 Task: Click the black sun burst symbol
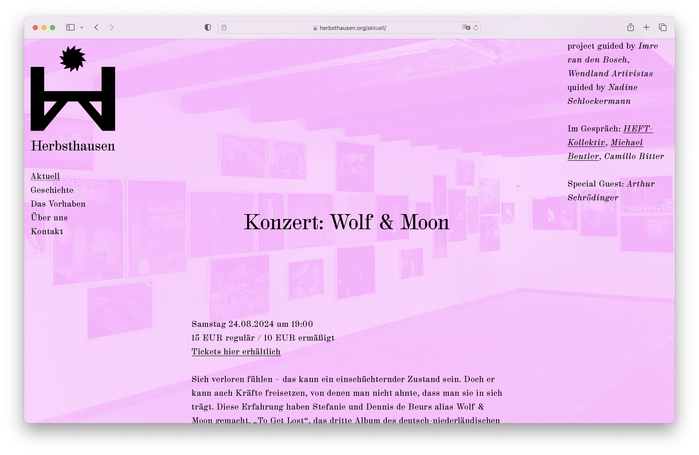coord(72,58)
